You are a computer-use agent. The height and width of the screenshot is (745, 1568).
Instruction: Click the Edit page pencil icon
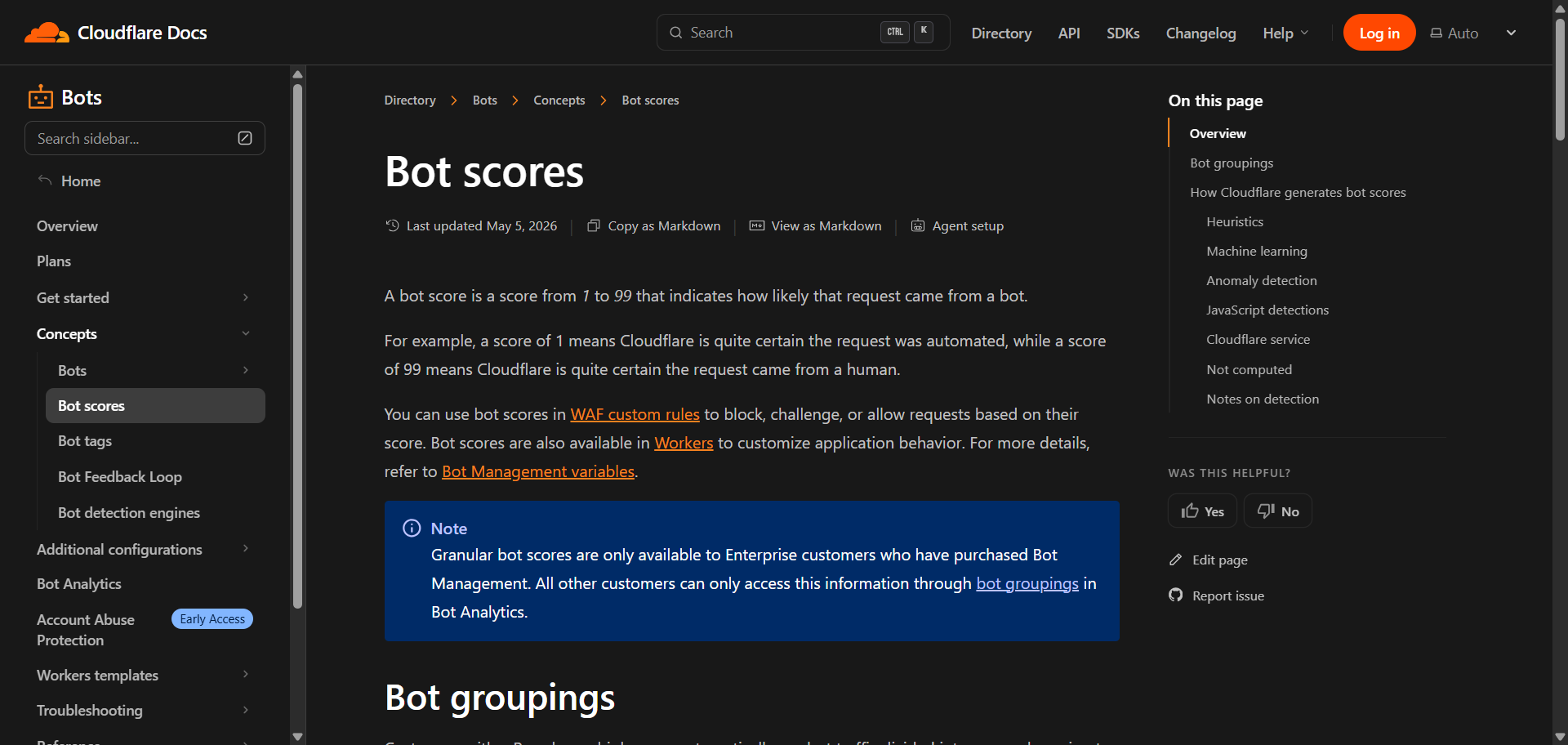[1176, 560]
